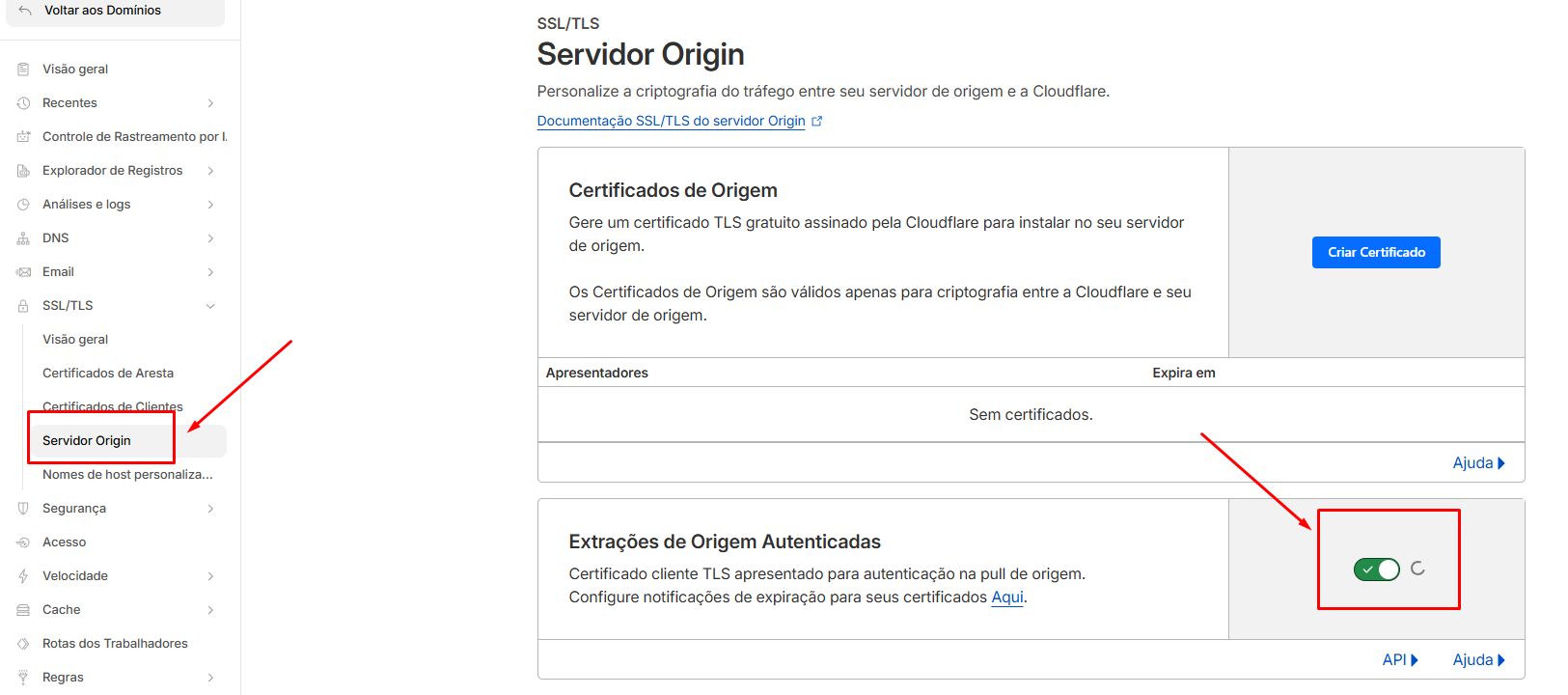The image size is (1568, 695).
Task: Click the Criar Certificado button
Action: (1376, 252)
